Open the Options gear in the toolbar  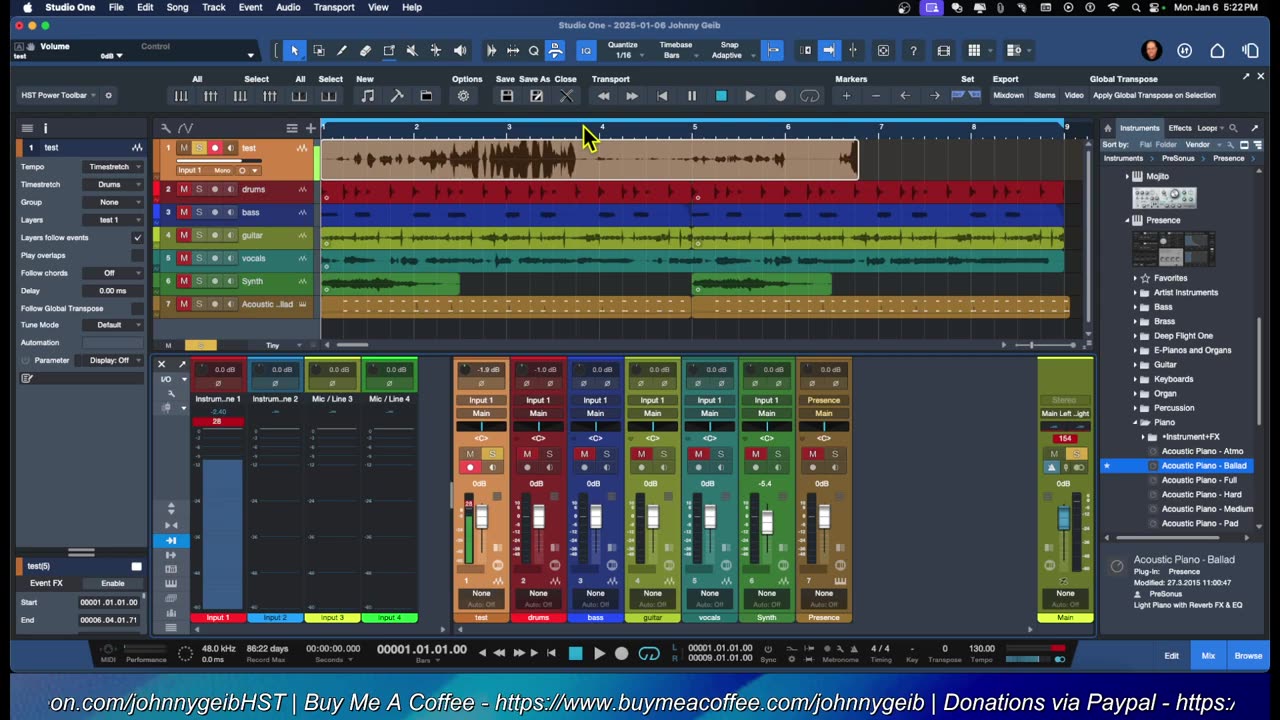463,96
